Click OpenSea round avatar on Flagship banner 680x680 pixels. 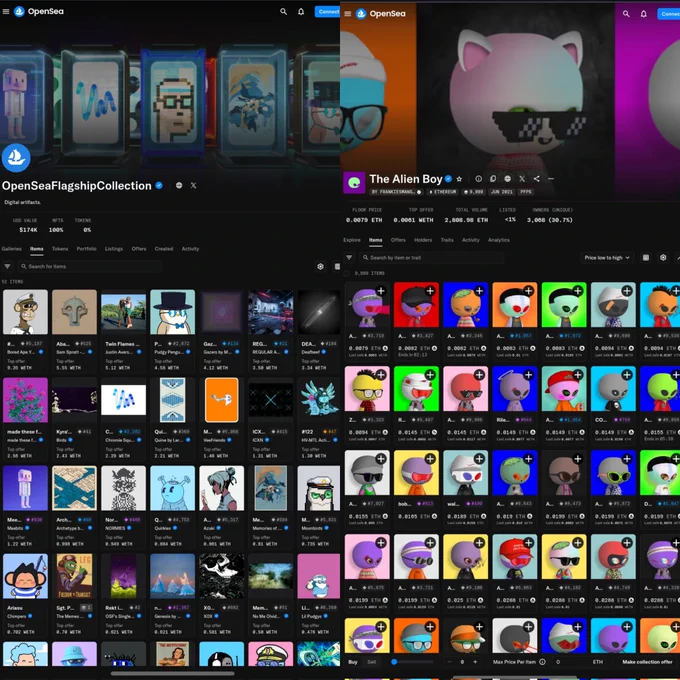tap(16, 158)
